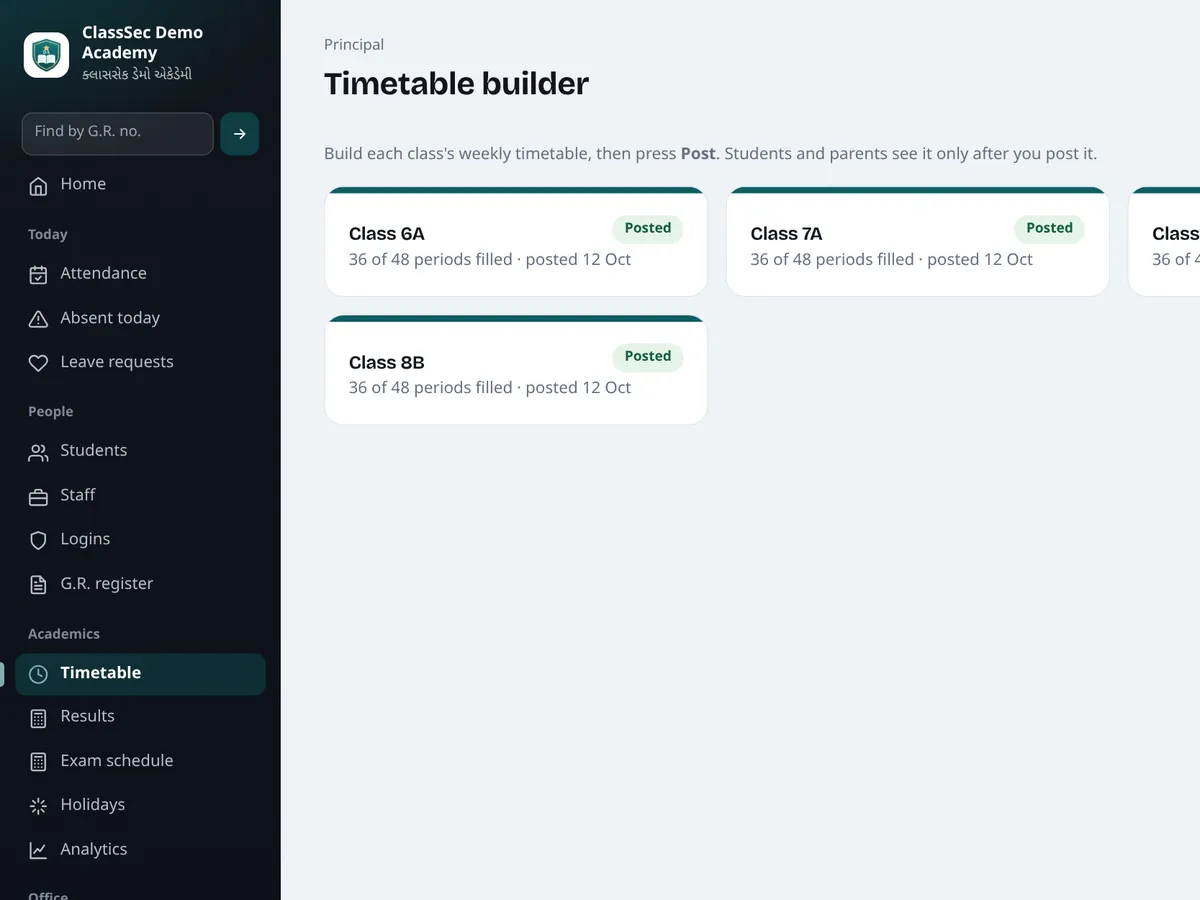The image size is (1200, 900).
Task: Click the Analytics line chart icon
Action: (38, 850)
